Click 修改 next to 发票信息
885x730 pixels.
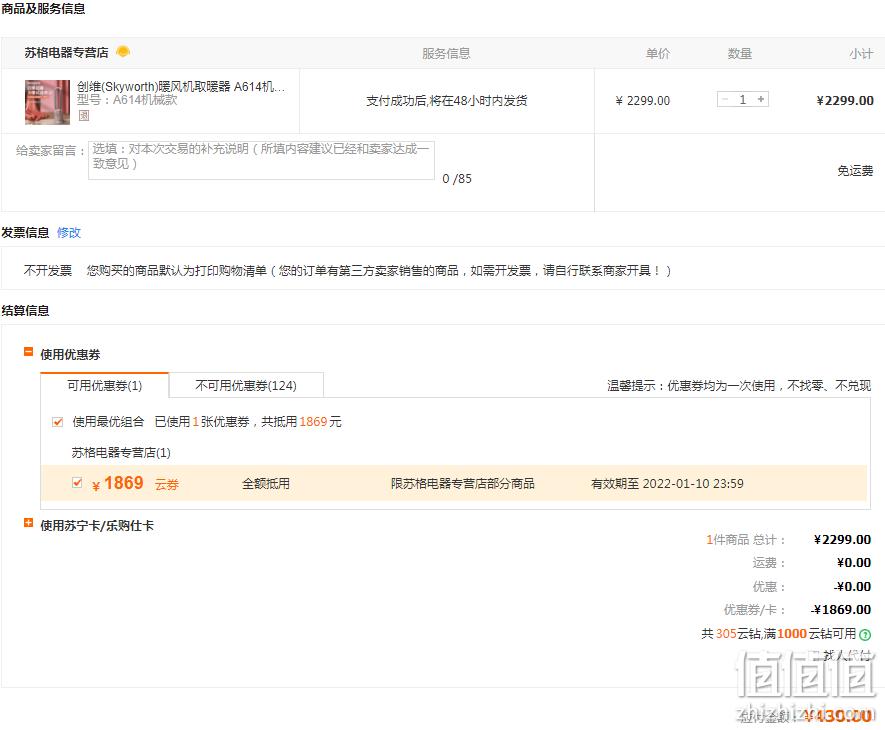click(x=69, y=233)
